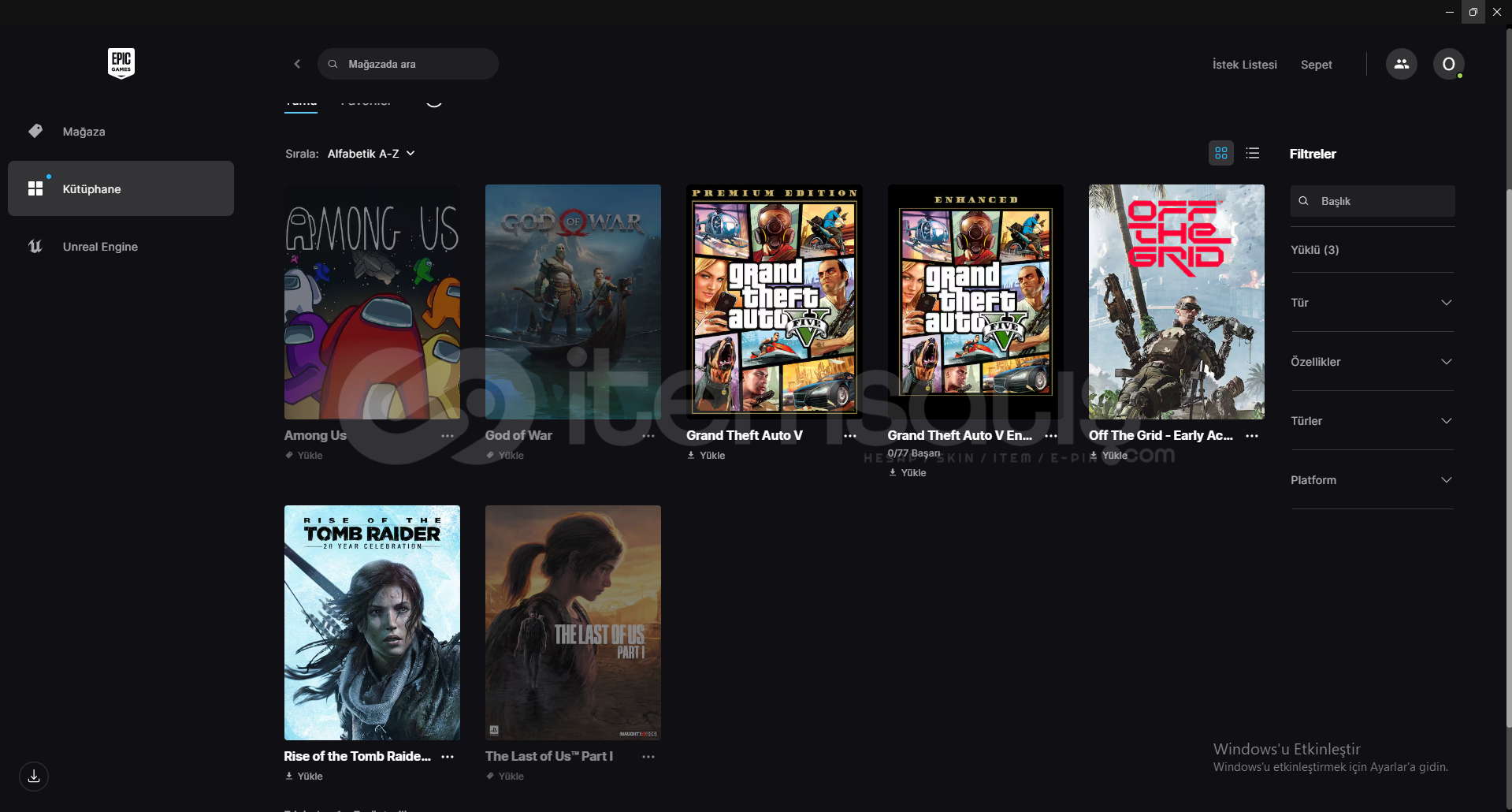Click the downloads icon in the sidebar
The width and height of the screenshot is (1512, 812).
coord(34,777)
